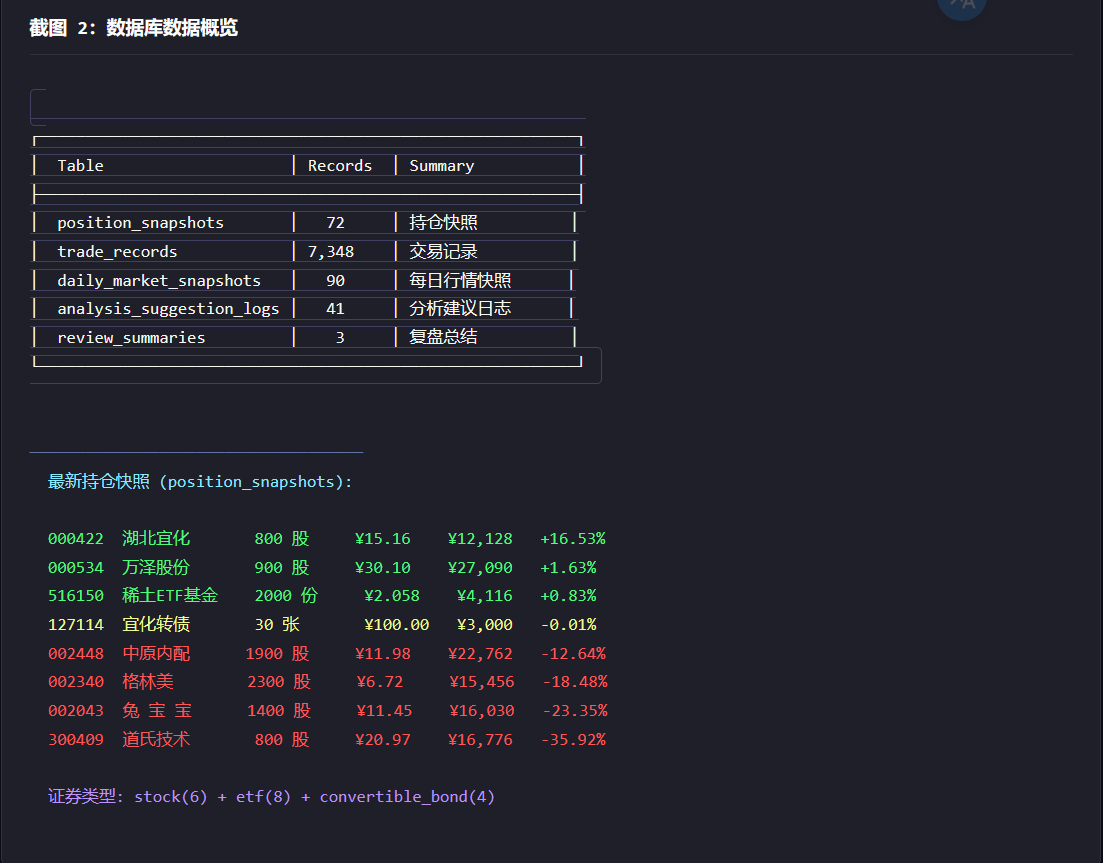This screenshot has width=1103, height=863.
Task: Click the daily_market_snapshots table name
Action: pos(159,281)
